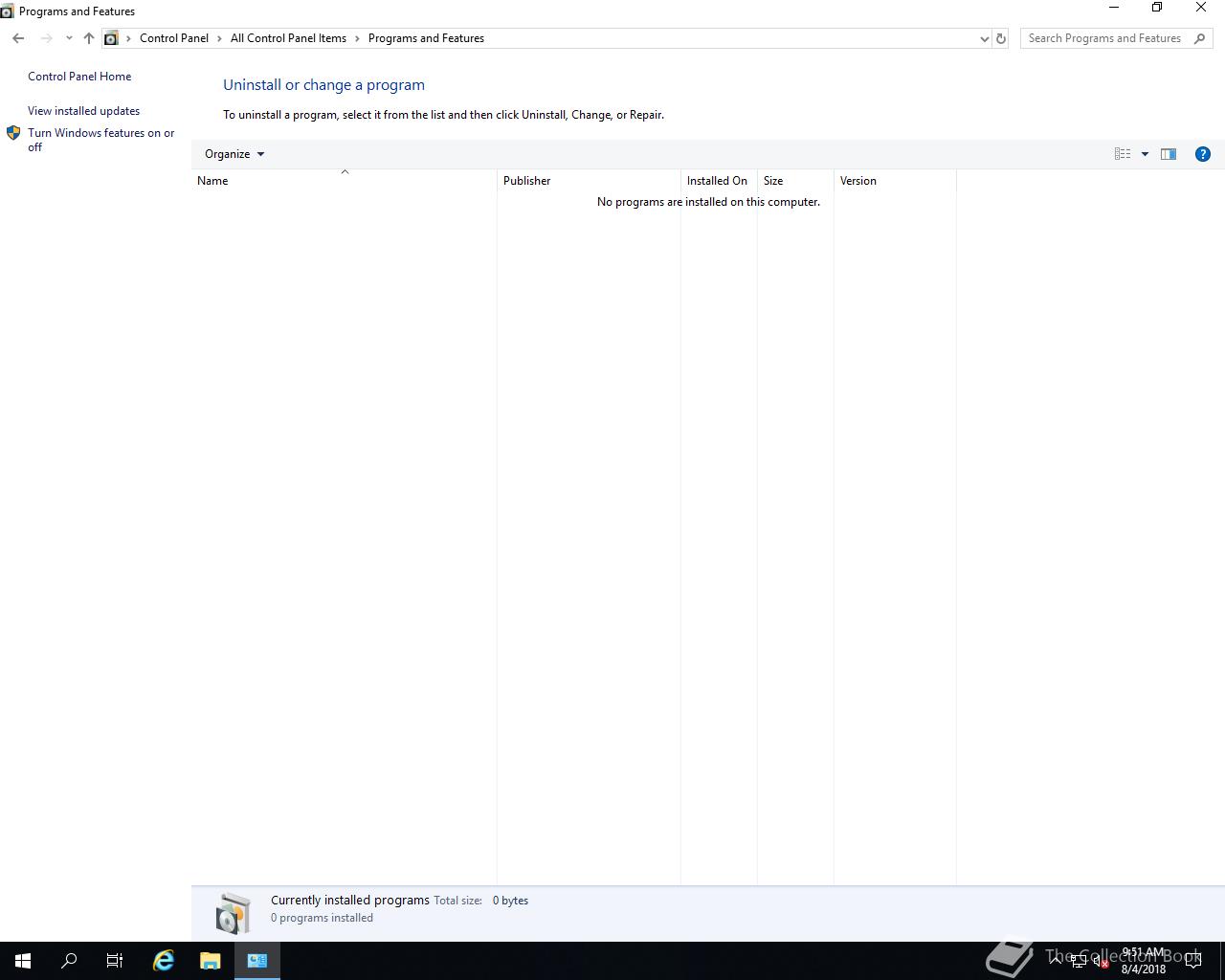Click the Programs and Features title bar icon
Viewport: 1225px width, 980px height.
pyautogui.click(x=7, y=11)
